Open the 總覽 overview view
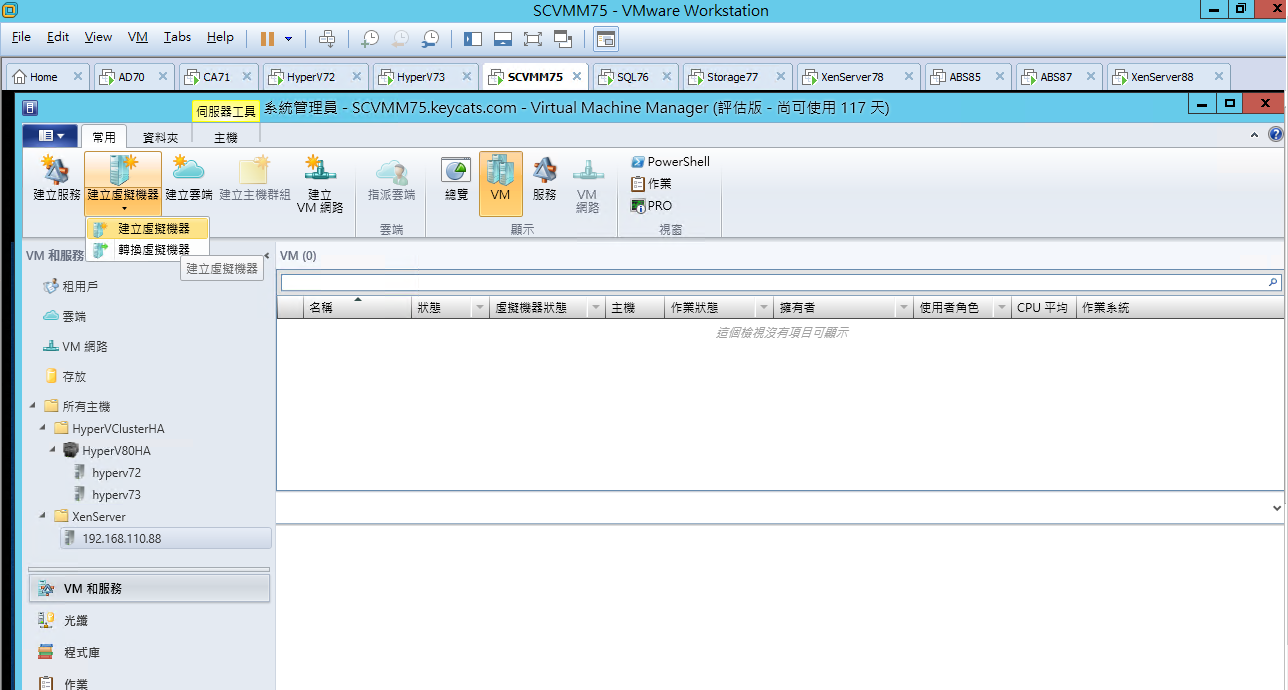This screenshot has width=1288, height=690. (x=456, y=181)
